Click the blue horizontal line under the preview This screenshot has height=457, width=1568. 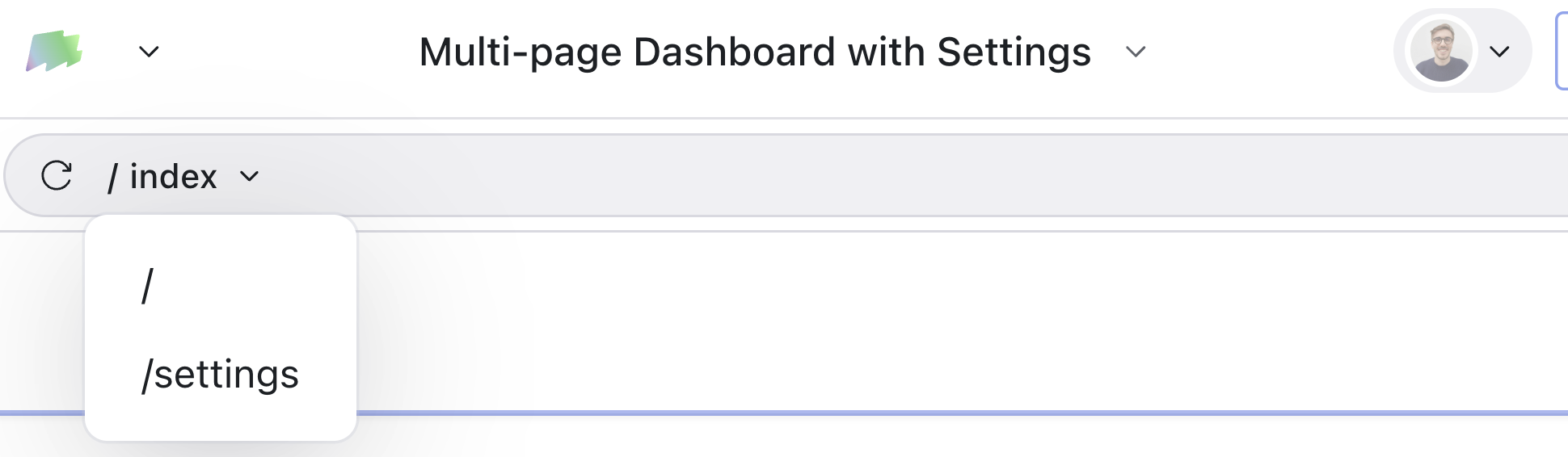coord(889,413)
